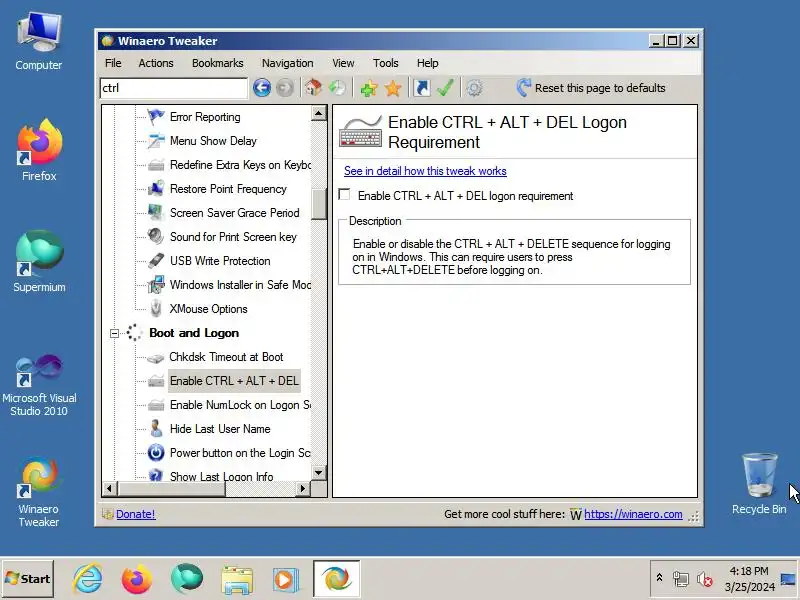Click the network tray icon
The height and width of the screenshot is (600, 800).
pos(681,579)
